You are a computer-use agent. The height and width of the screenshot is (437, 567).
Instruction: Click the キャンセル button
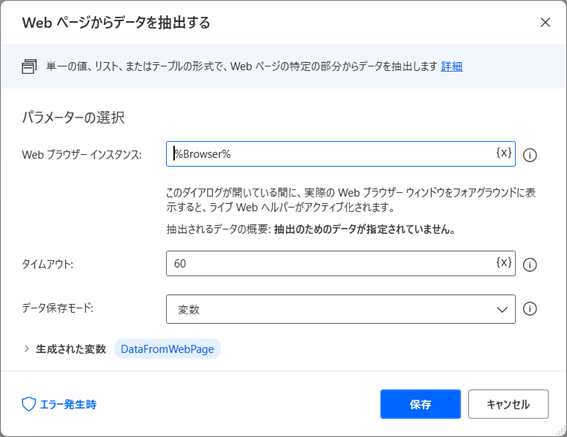click(508, 404)
